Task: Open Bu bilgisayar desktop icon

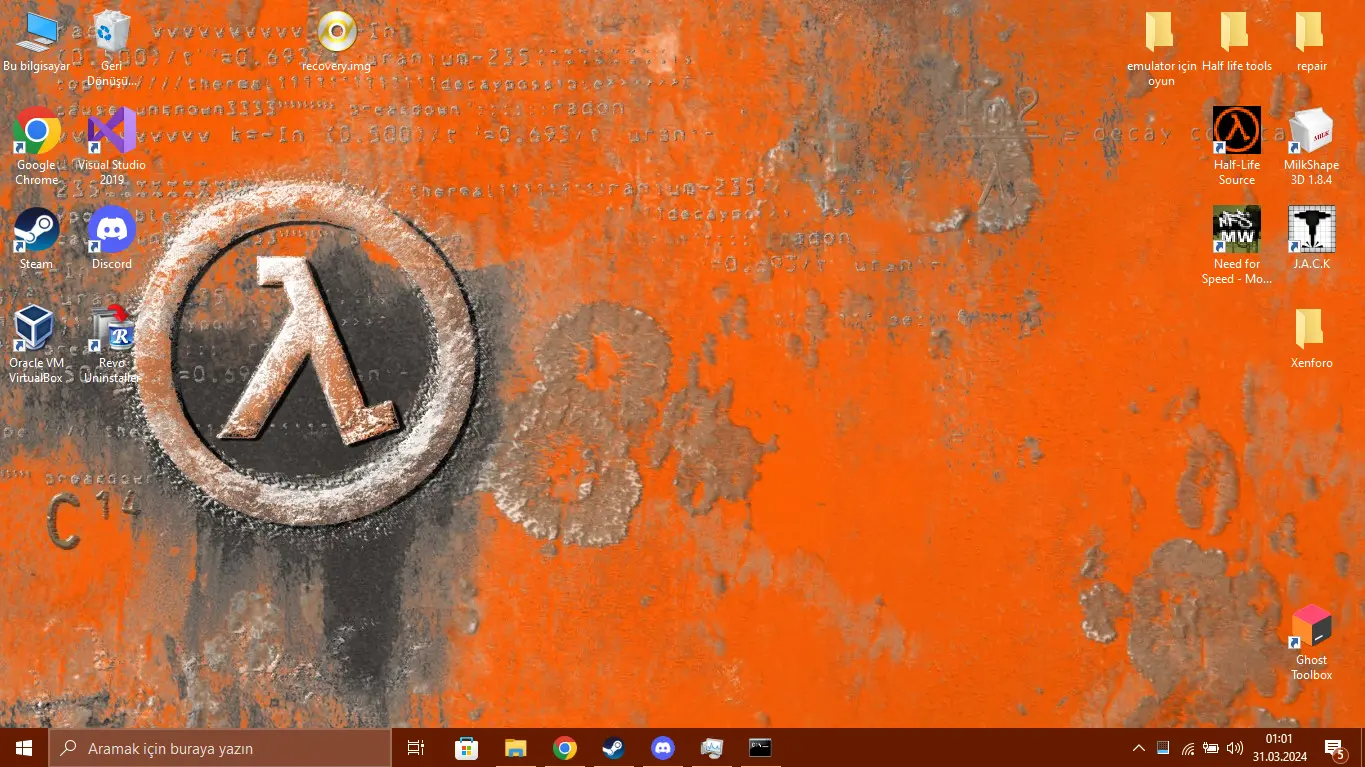Action: click(x=37, y=41)
